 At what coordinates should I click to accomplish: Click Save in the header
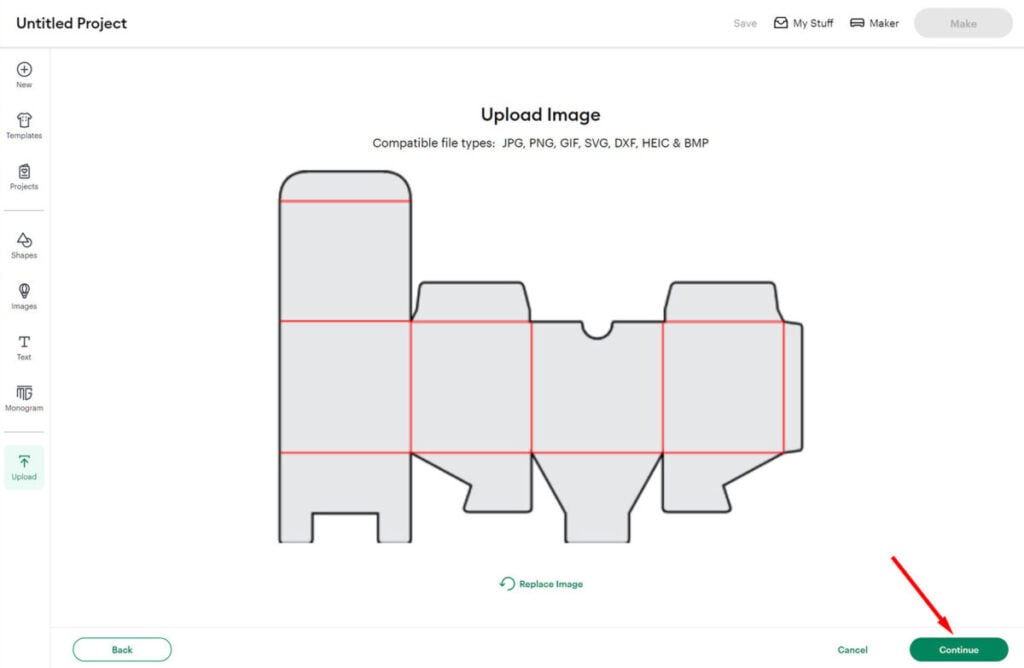[x=745, y=23]
